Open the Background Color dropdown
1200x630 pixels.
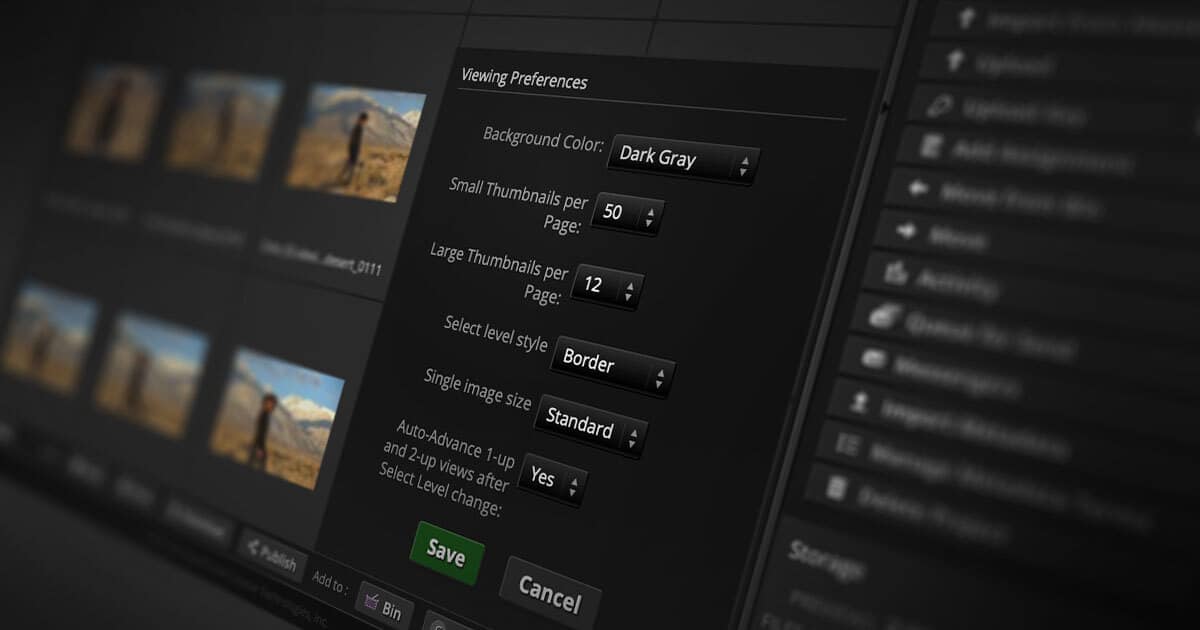pos(683,158)
